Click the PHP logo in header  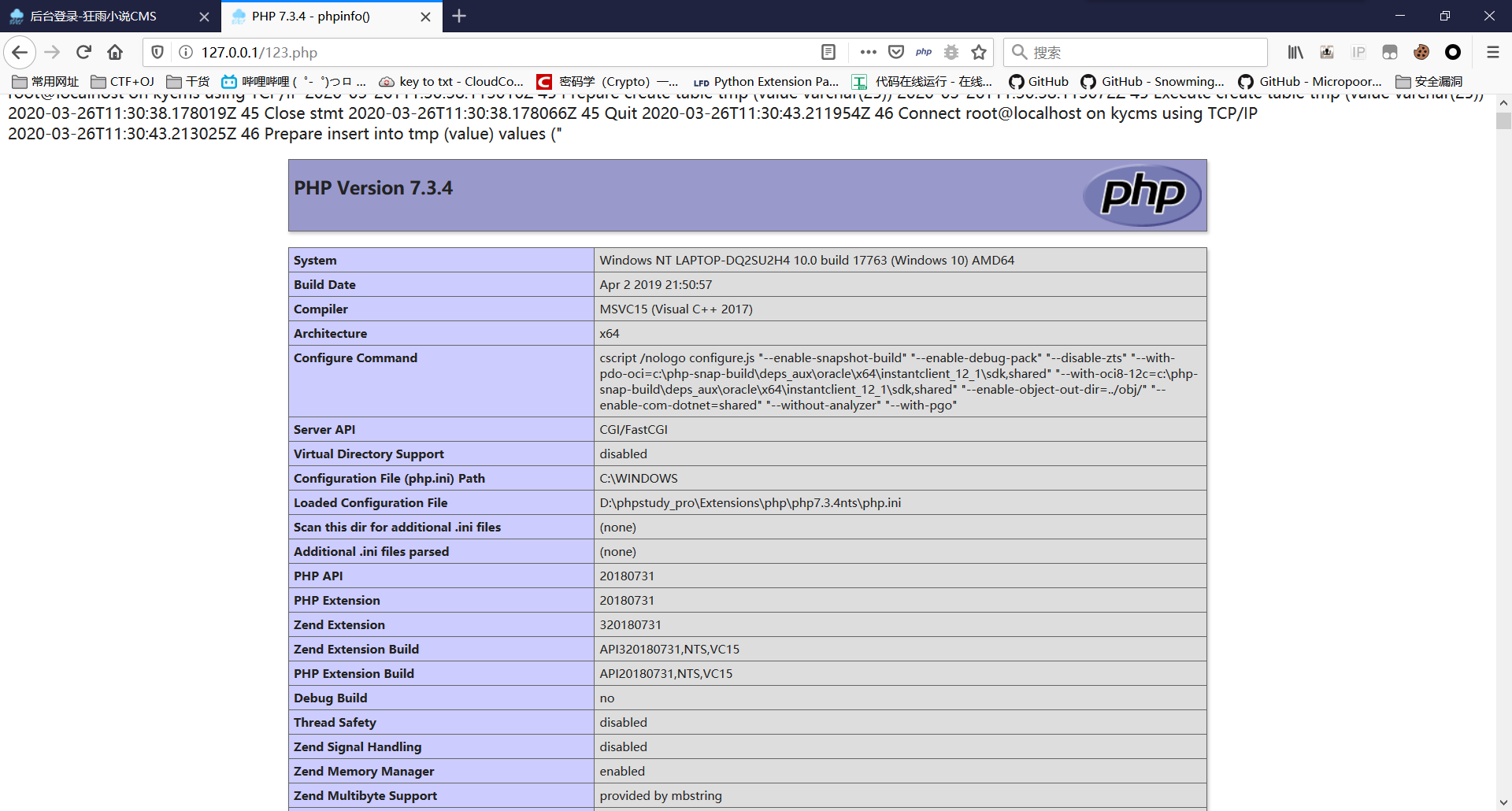point(1142,194)
